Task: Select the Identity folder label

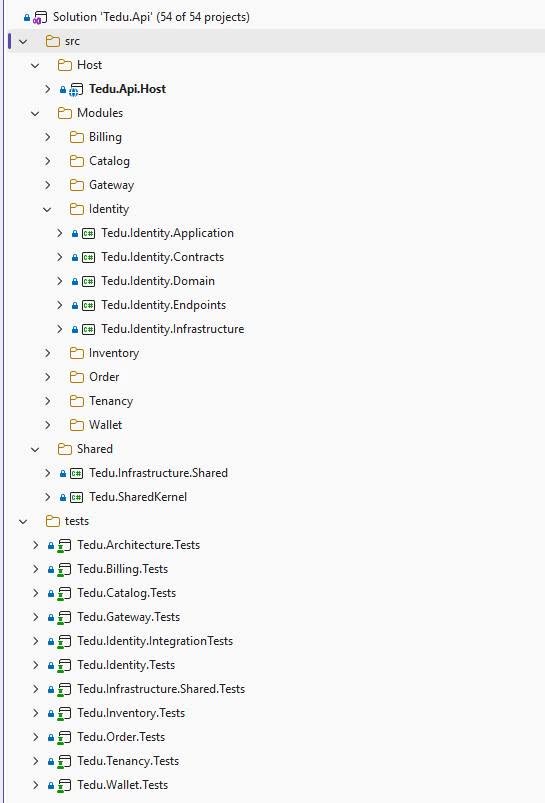Action: pyautogui.click(x=109, y=209)
